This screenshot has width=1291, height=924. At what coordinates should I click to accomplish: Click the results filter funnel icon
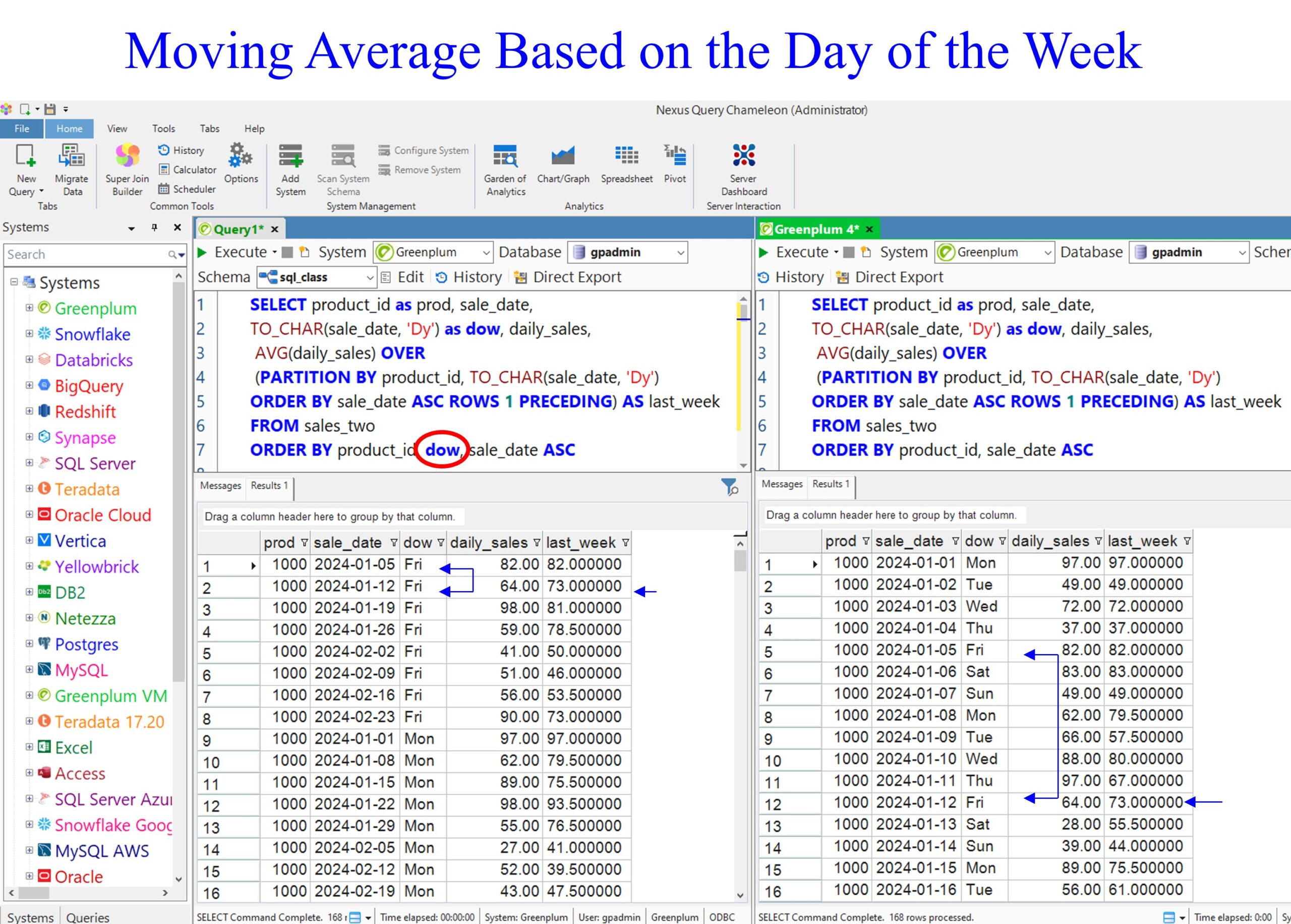(729, 487)
